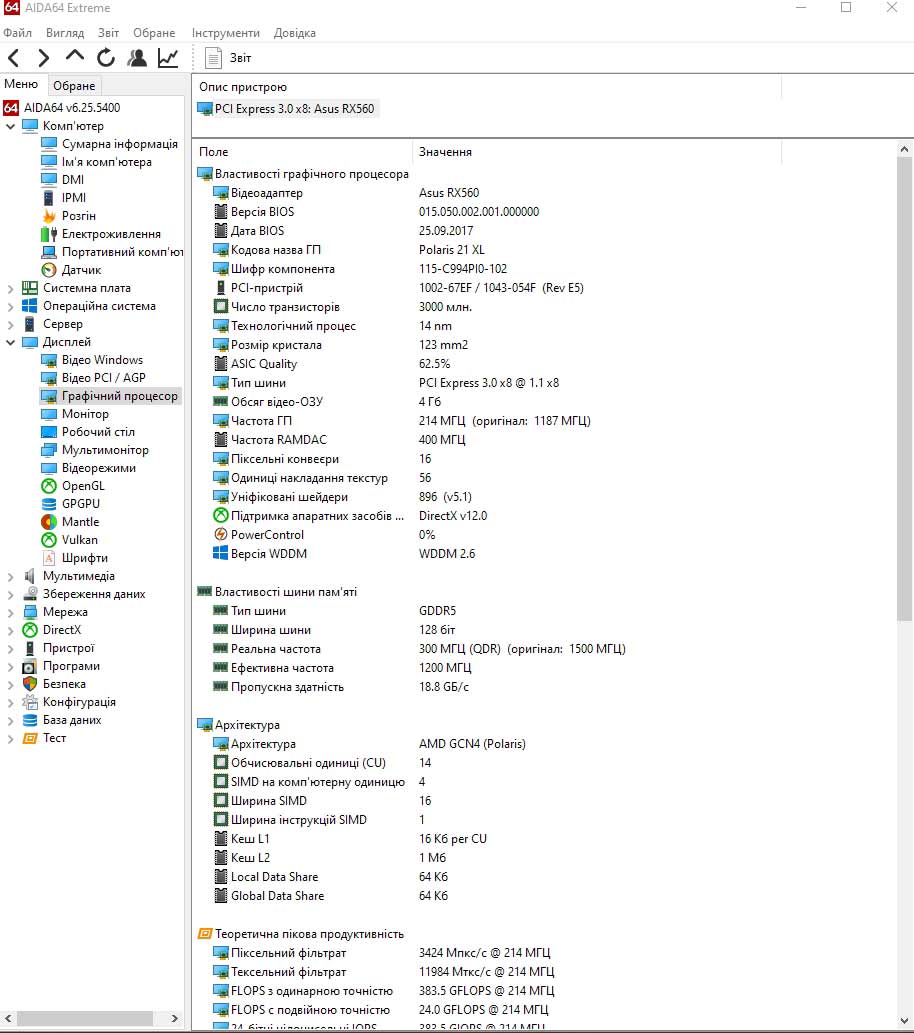
Task: Click the Vulkan tree icon
Action: point(49,540)
